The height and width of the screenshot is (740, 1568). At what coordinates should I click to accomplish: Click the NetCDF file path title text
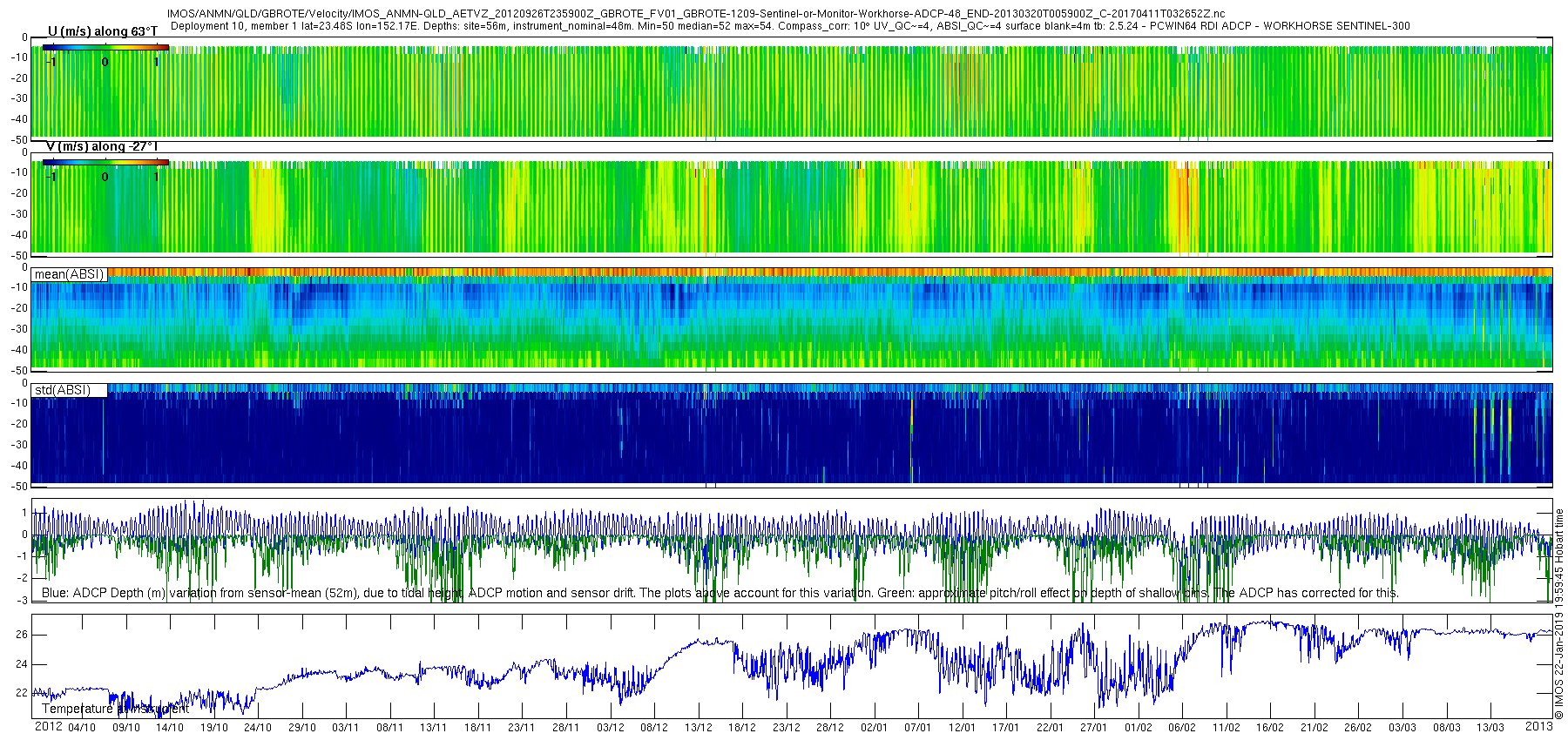click(x=696, y=14)
